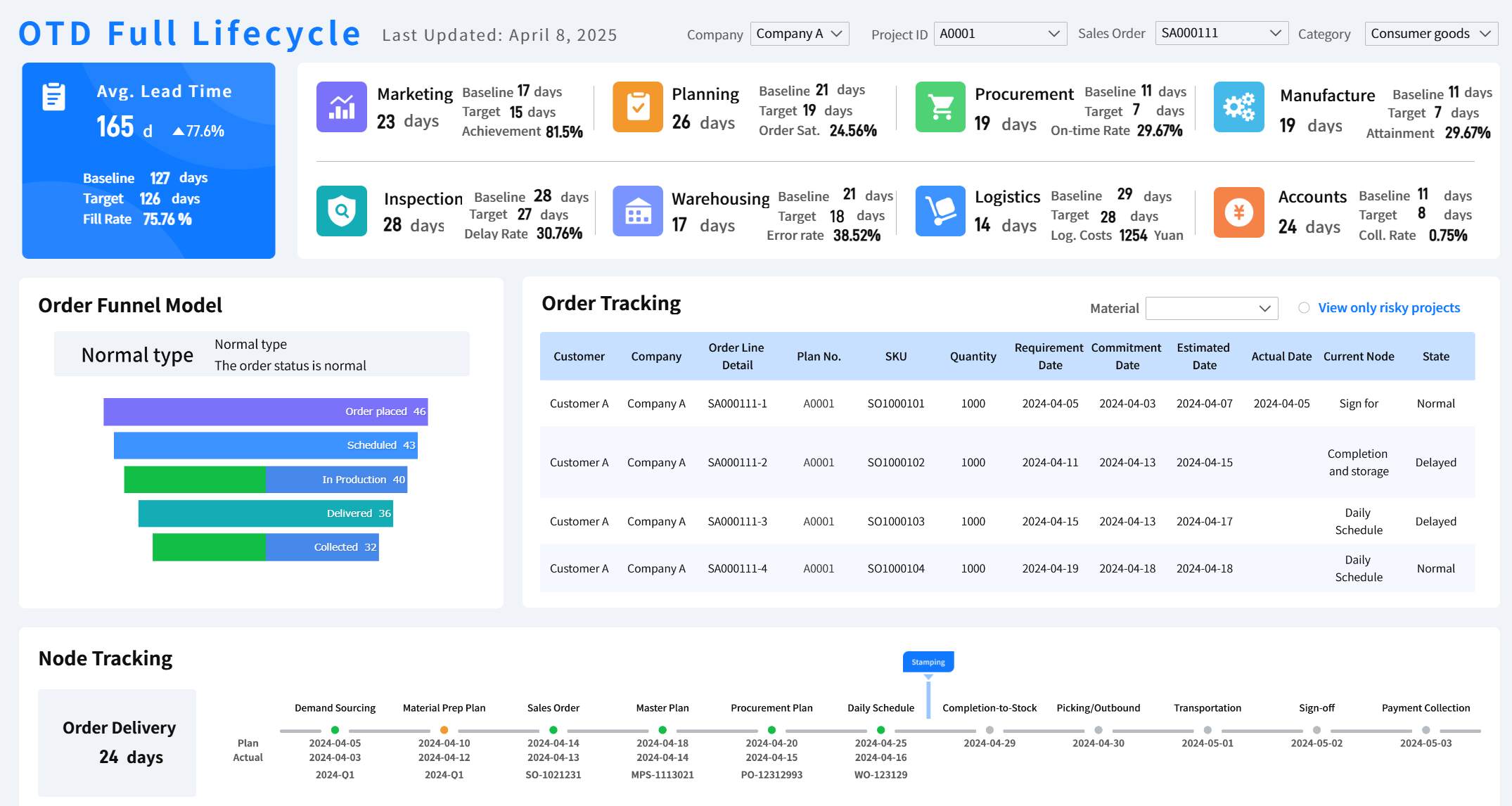Click the View only risky projects link
This screenshot has height=806, width=1512.
pyautogui.click(x=1388, y=307)
